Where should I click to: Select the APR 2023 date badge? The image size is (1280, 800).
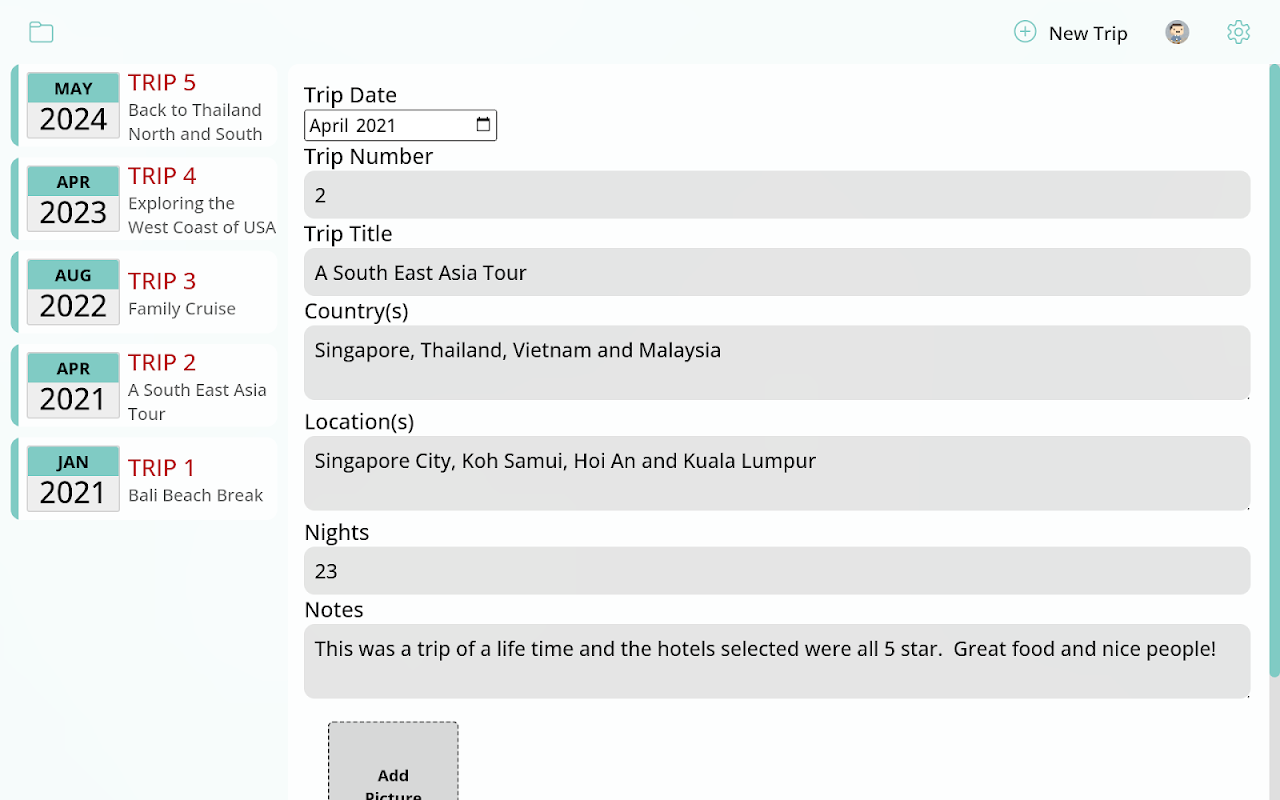pos(73,198)
